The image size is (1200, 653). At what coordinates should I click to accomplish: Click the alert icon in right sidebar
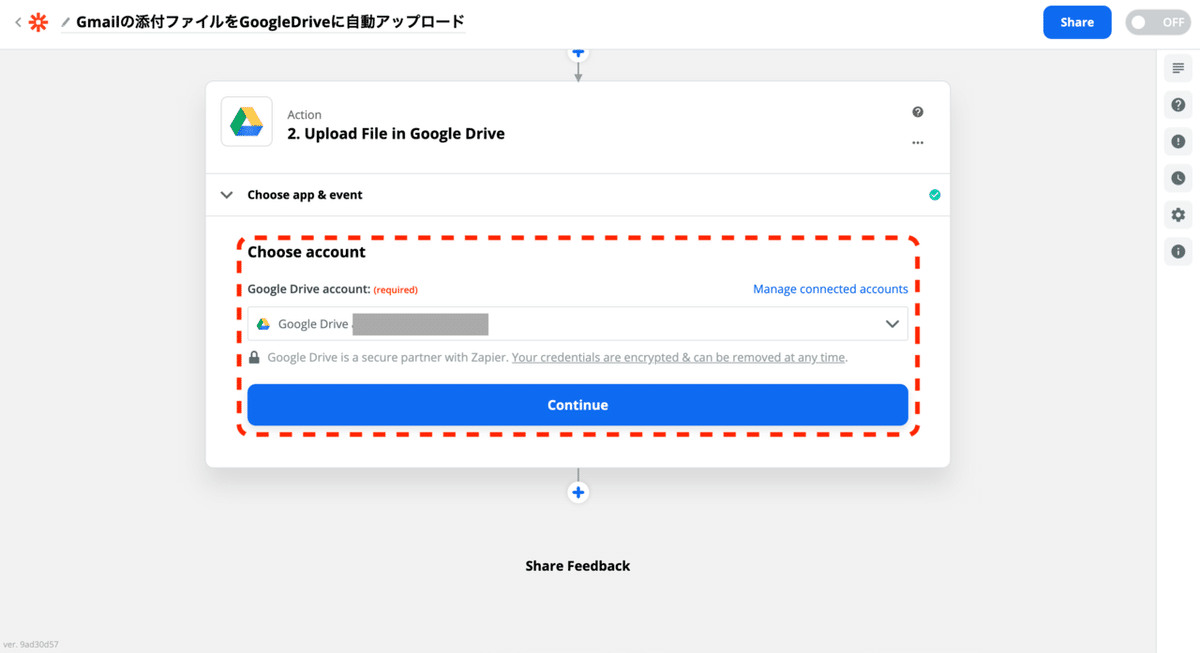pos(1178,141)
